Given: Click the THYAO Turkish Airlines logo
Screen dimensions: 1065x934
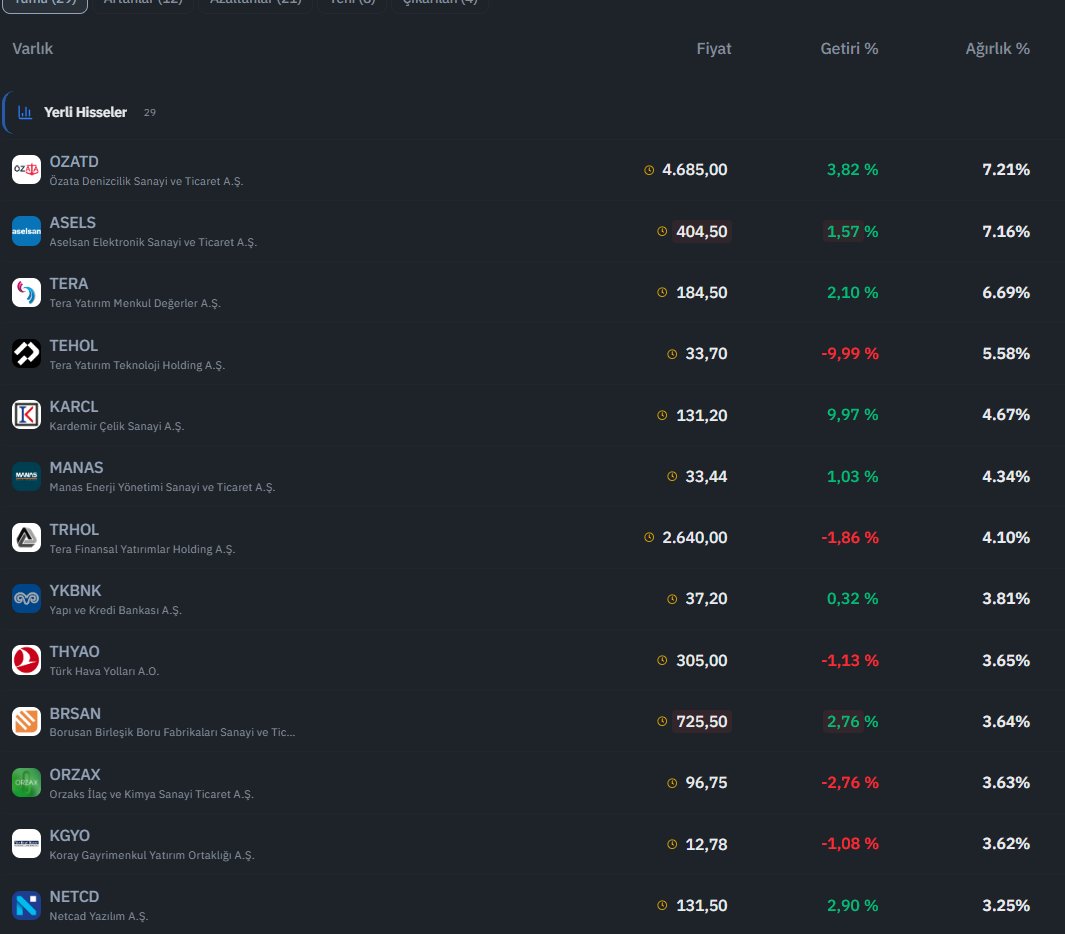Looking at the screenshot, I should click(26, 660).
